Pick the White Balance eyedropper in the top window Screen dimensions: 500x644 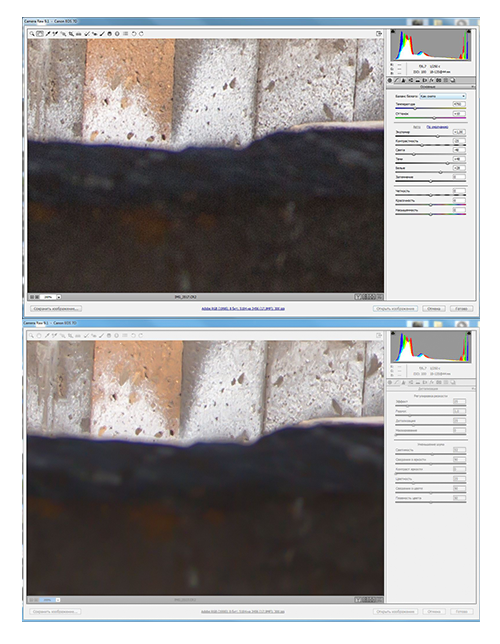pos(47,34)
